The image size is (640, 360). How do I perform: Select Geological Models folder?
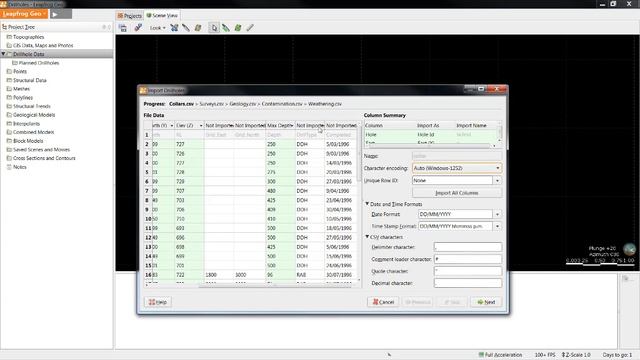tap(34, 115)
